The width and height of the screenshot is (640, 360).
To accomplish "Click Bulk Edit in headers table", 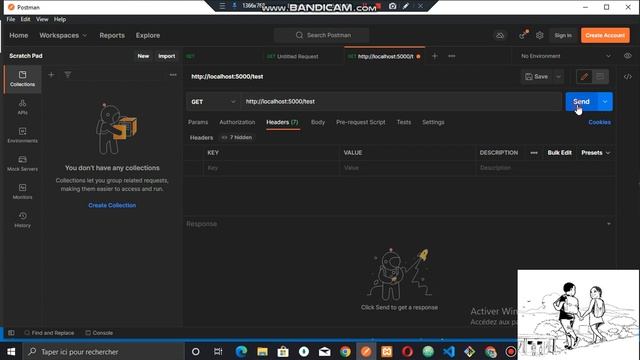I will pos(560,153).
